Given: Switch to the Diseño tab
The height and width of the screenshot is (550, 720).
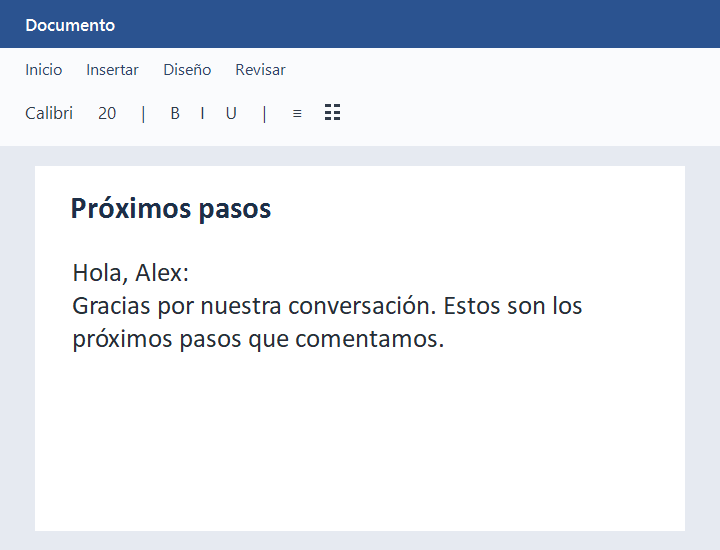Looking at the screenshot, I should point(187,70).
